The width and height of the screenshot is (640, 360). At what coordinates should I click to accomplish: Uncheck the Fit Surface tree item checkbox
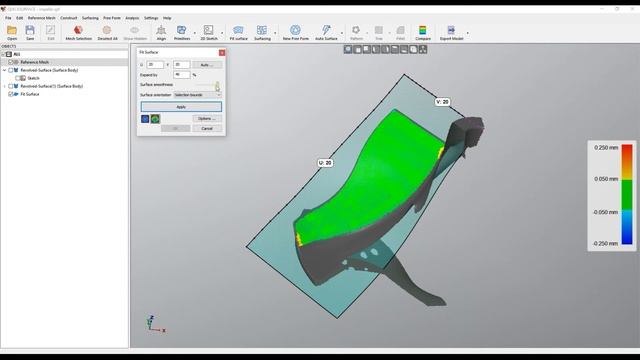pyautogui.click(x=11, y=94)
